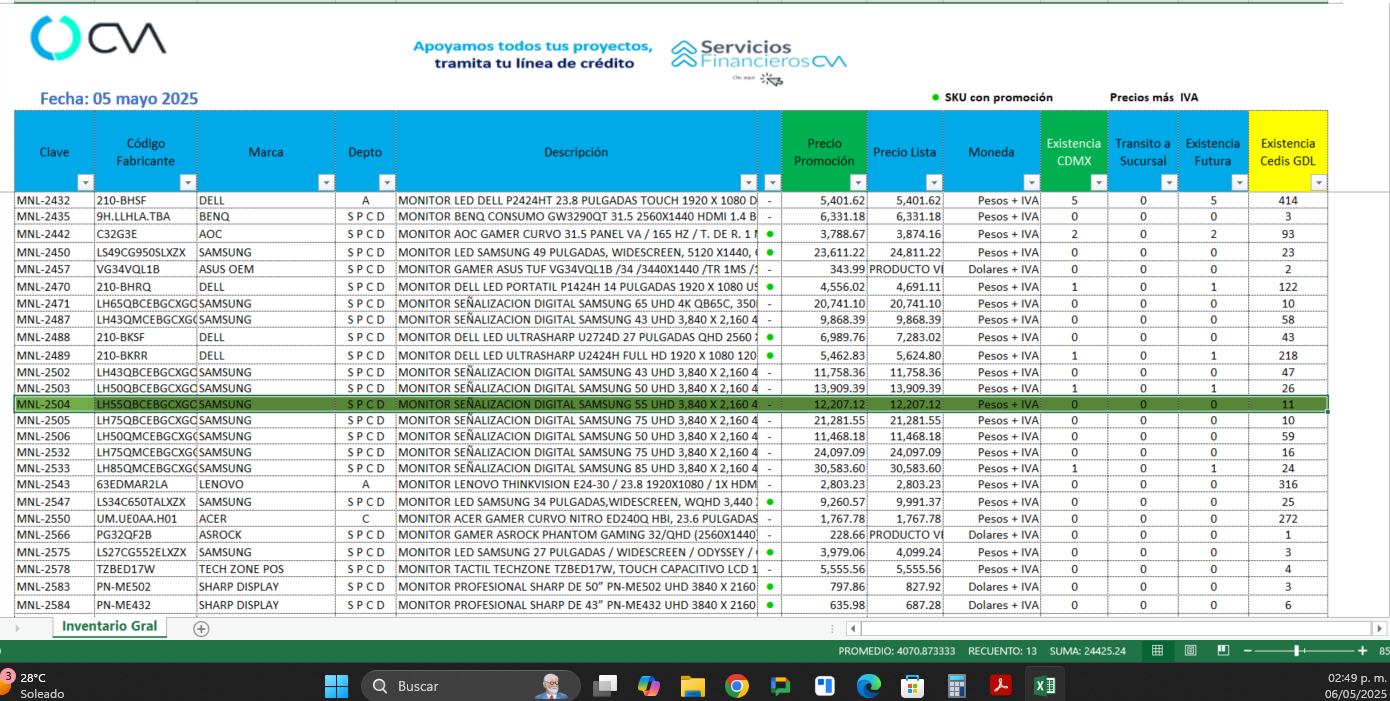Open the Marca column filter dropdown
The image size is (1390, 701).
point(326,183)
